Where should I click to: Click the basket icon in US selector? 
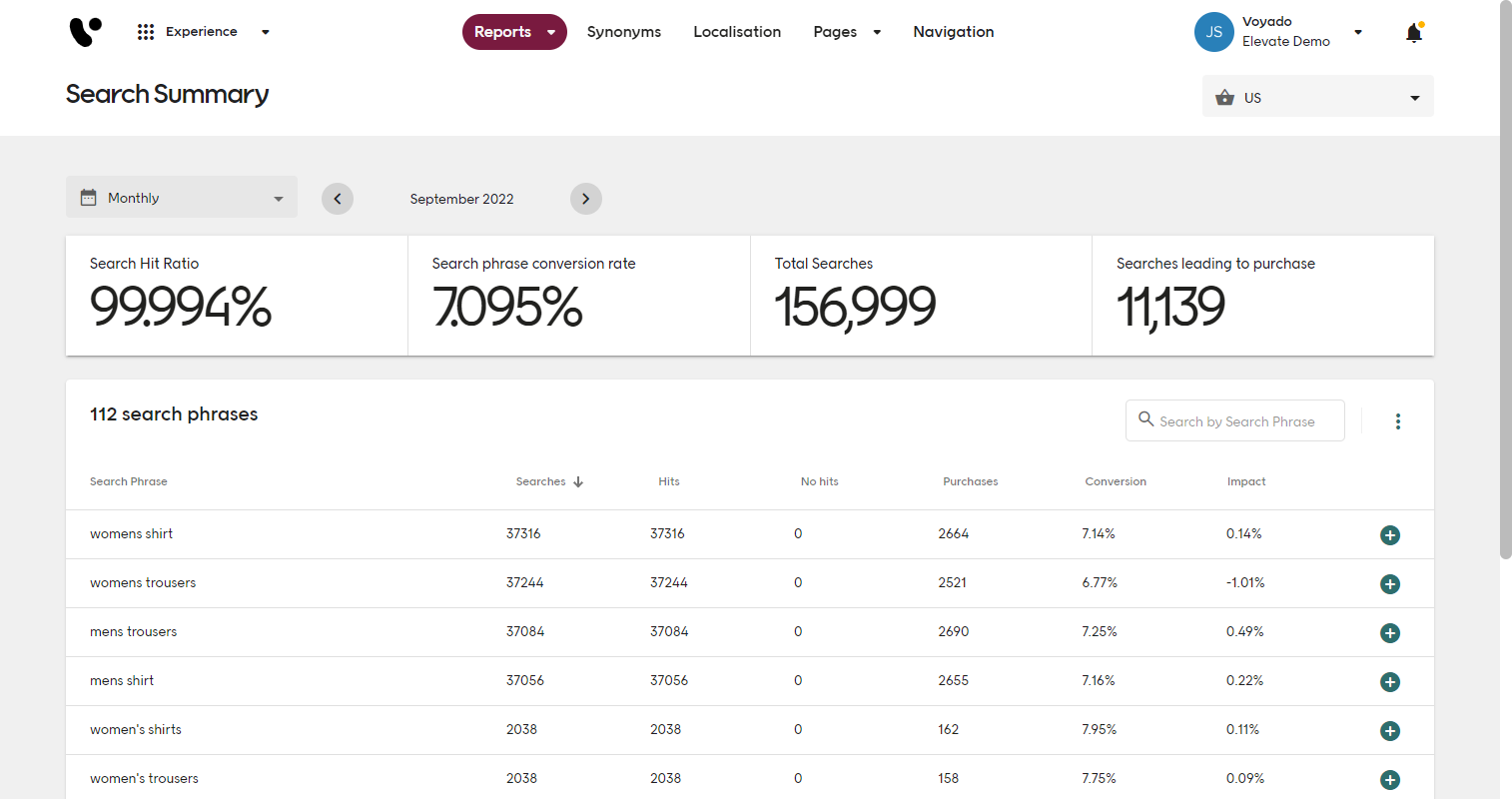point(1225,98)
